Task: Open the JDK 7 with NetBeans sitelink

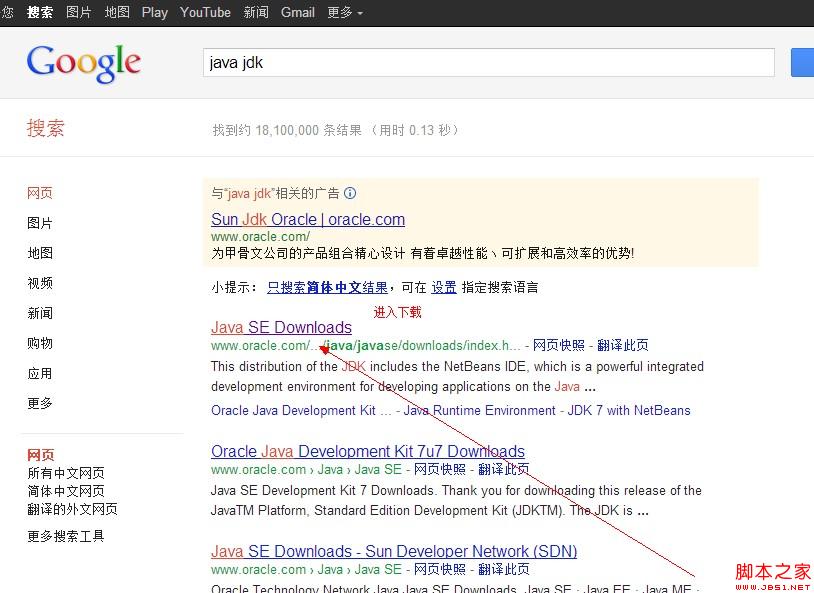Action: click(x=629, y=411)
